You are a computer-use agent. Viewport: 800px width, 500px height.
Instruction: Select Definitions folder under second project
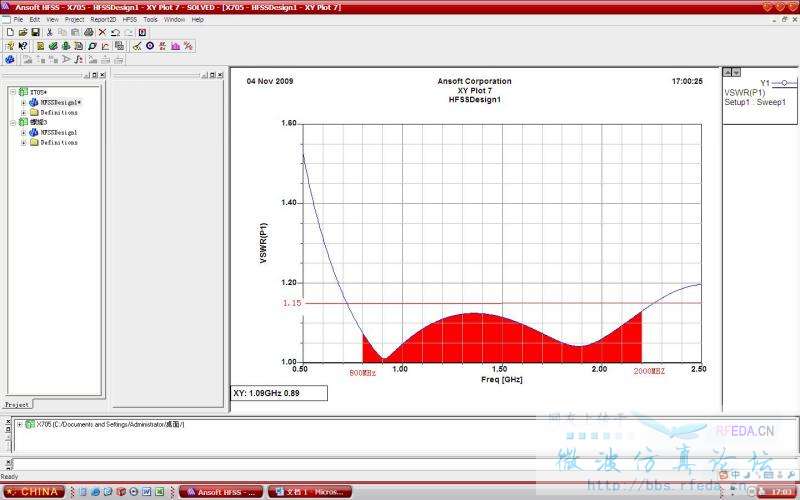click(59, 142)
